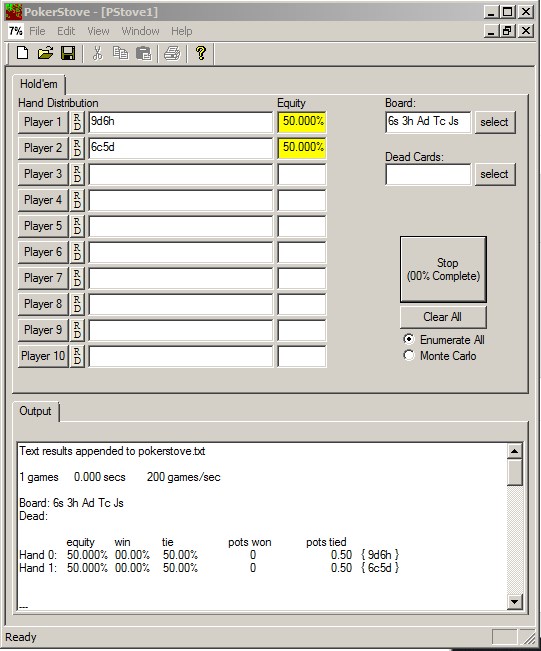Viewport: 541px width, 651px height.
Task: Click the RD button next to Player 6
Action: 77,252
